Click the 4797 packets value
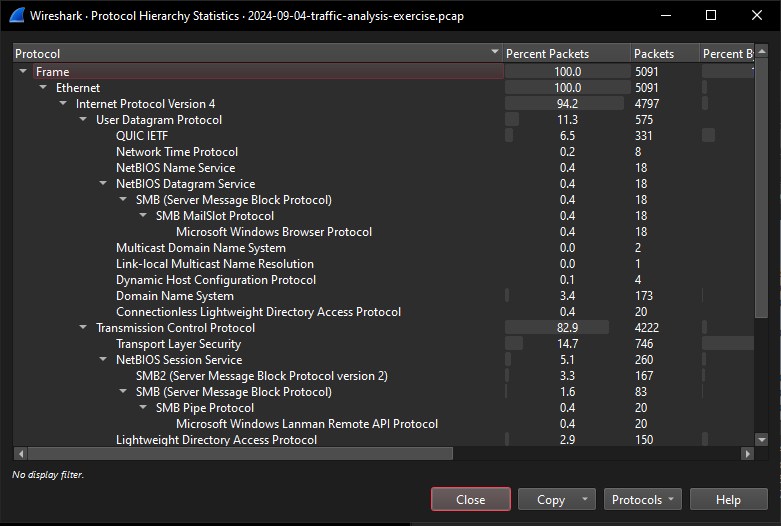781x526 pixels. (647, 104)
